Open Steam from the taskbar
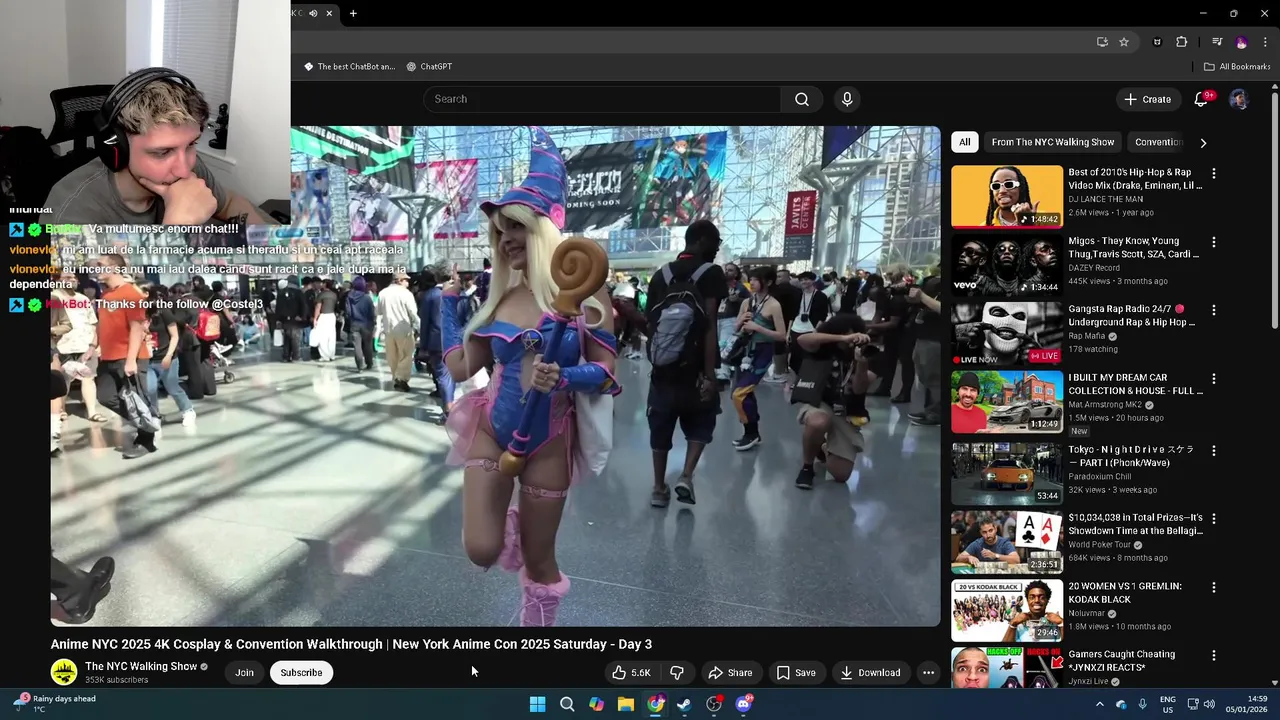The height and width of the screenshot is (720, 1280). 684,704
